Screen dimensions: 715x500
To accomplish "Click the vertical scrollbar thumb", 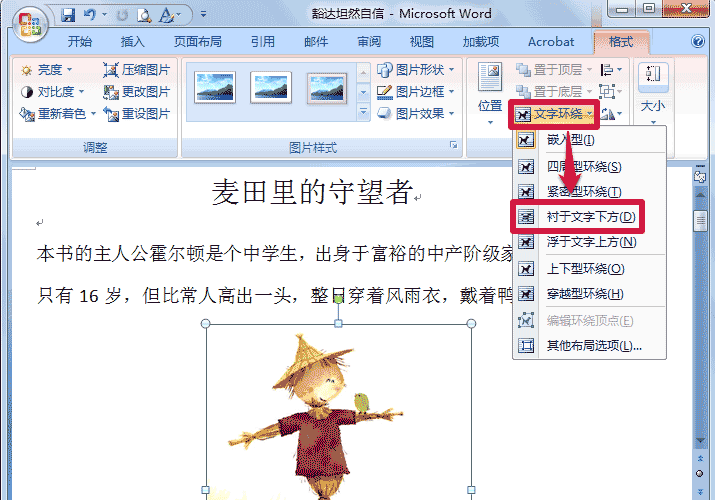I will (x=699, y=222).
